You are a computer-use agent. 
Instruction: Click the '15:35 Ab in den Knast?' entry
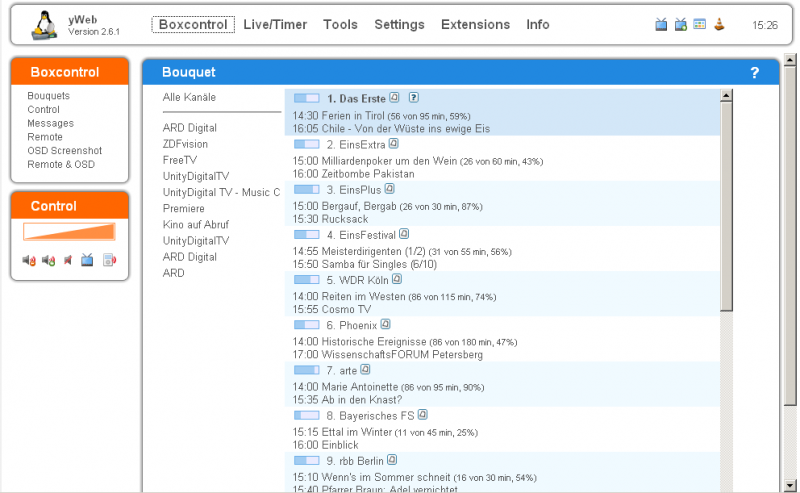click(347, 400)
